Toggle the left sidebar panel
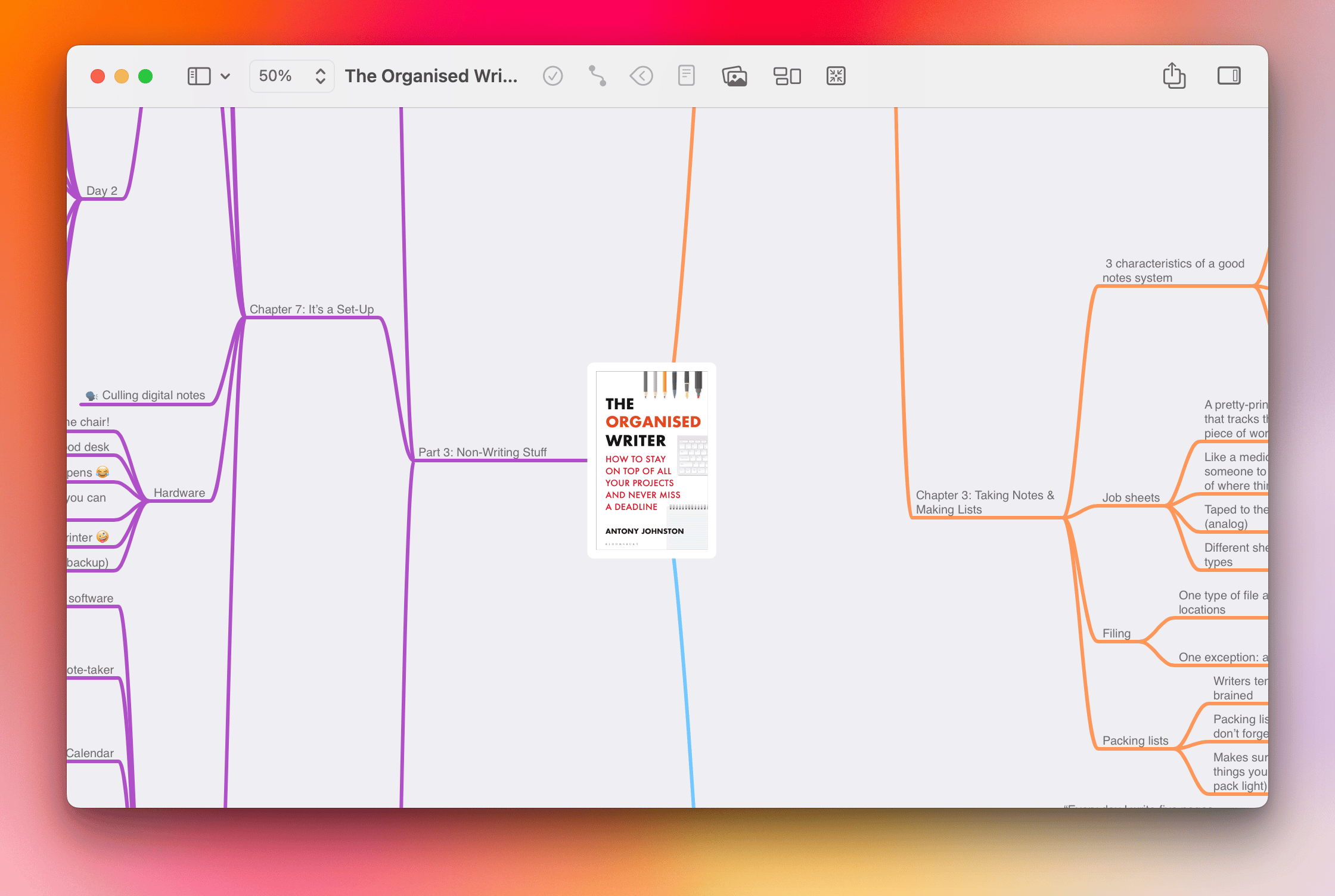This screenshot has width=1335, height=896. point(199,76)
